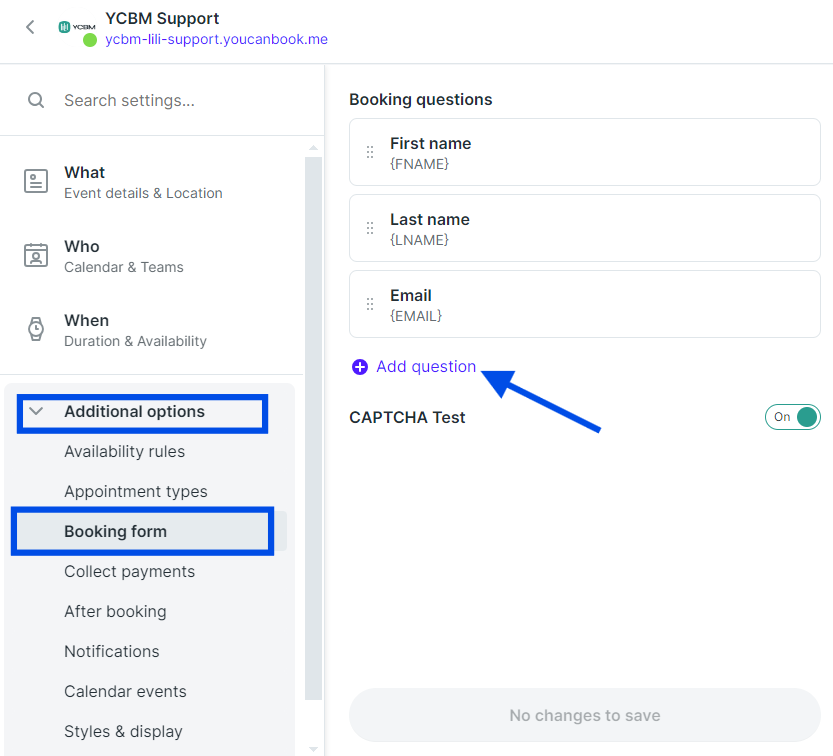Click the Who calendar icon
This screenshot has height=756, width=833.
(36, 255)
